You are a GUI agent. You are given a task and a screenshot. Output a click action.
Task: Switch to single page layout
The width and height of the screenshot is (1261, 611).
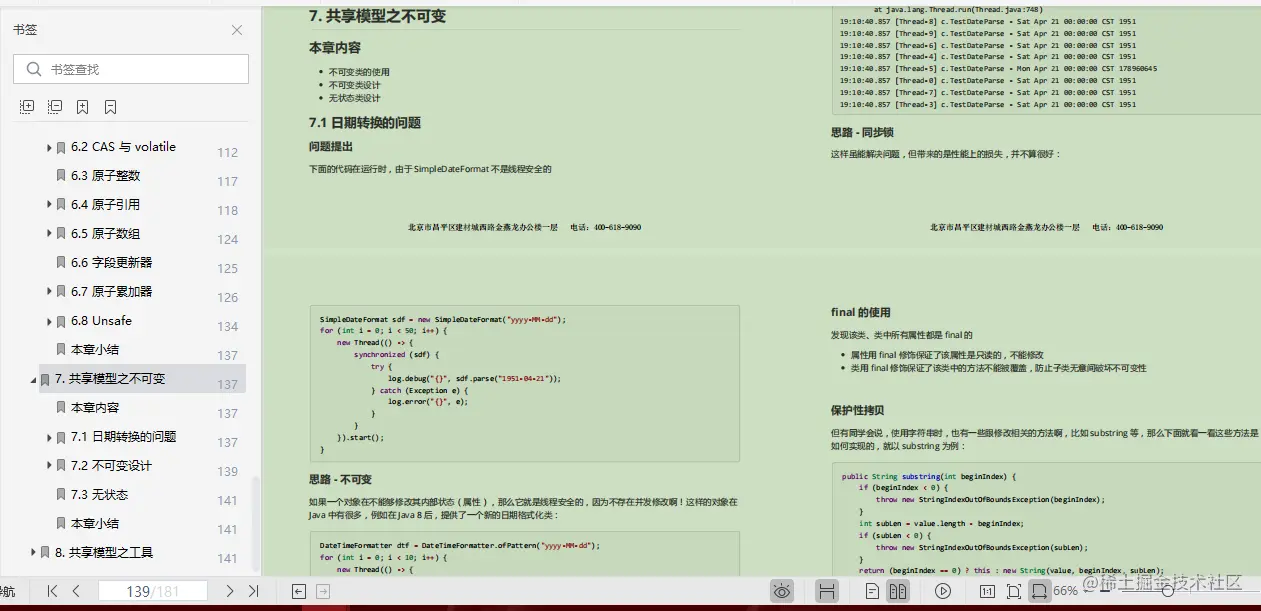(x=873, y=590)
